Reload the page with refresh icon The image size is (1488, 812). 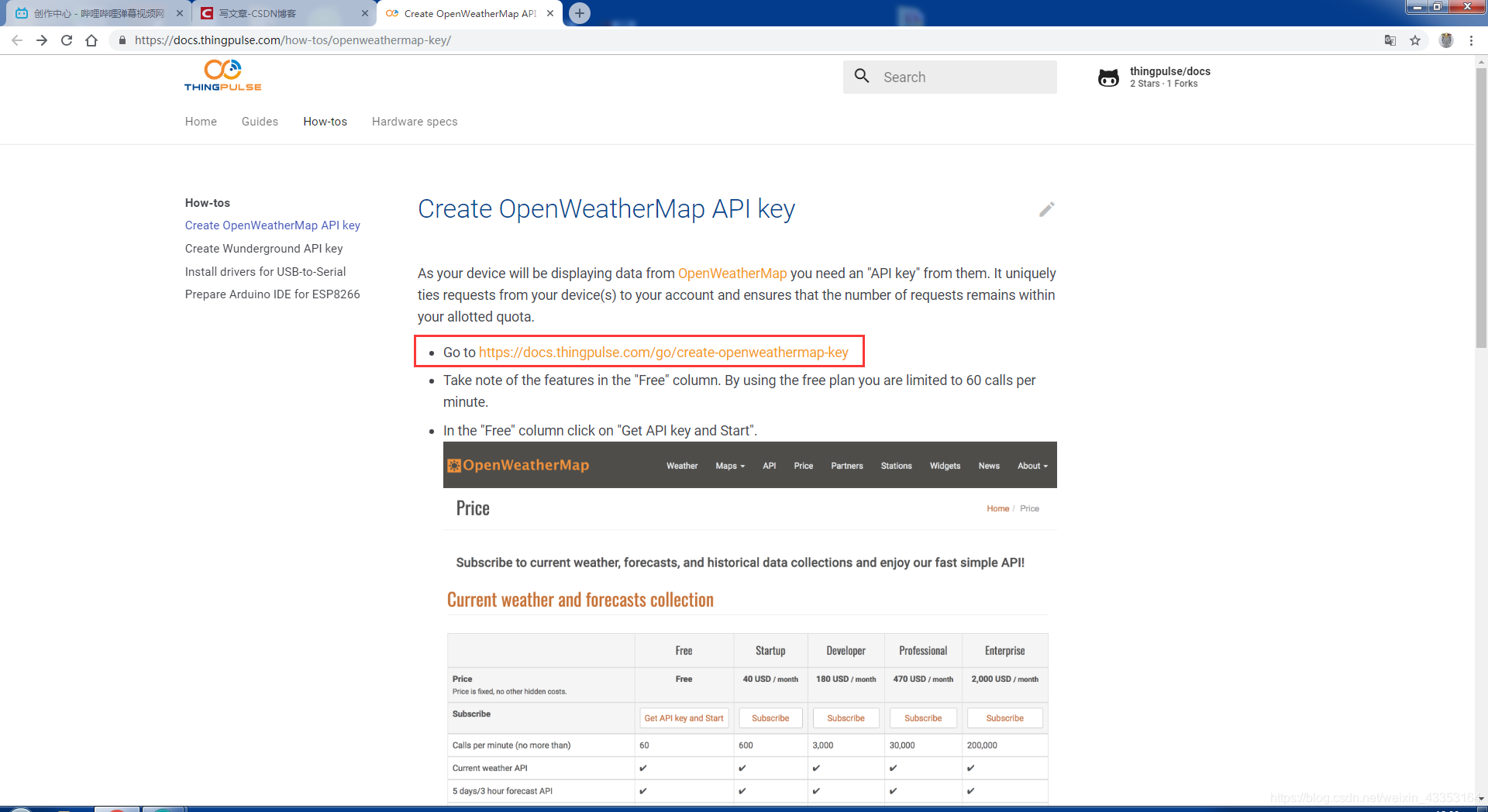[x=67, y=40]
